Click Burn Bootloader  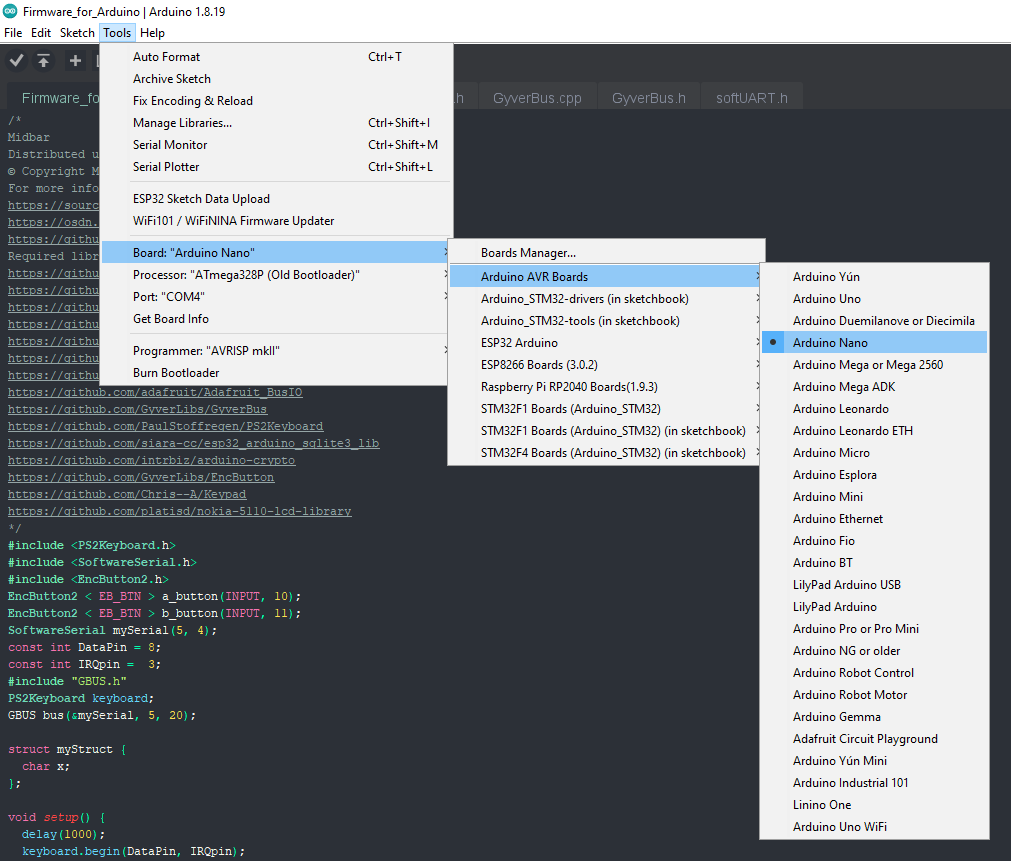(x=275, y=373)
